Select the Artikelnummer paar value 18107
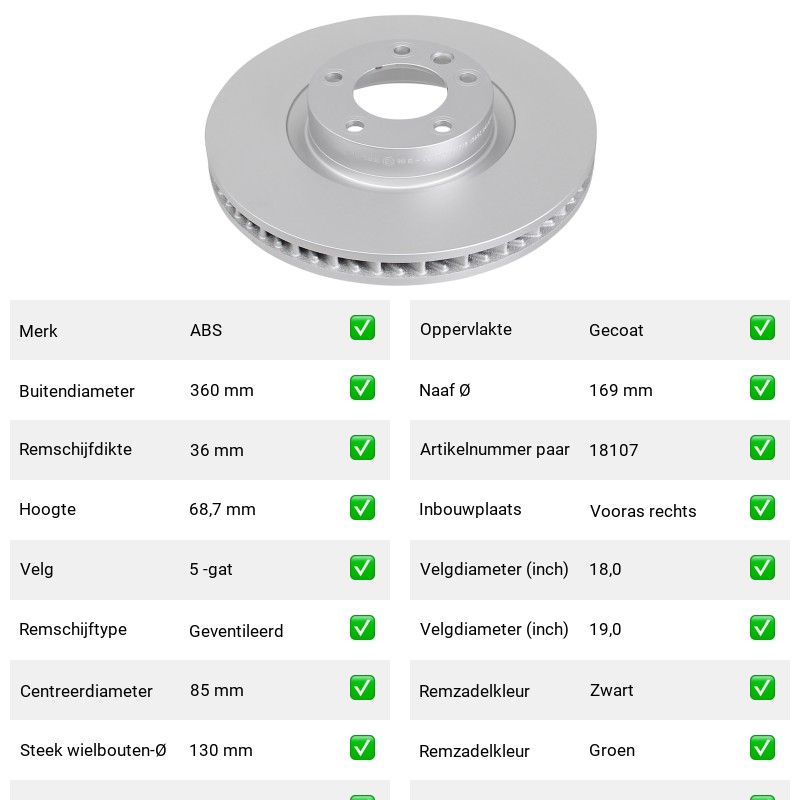Image resolution: width=800 pixels, height=800 pixels. [613, 450]
